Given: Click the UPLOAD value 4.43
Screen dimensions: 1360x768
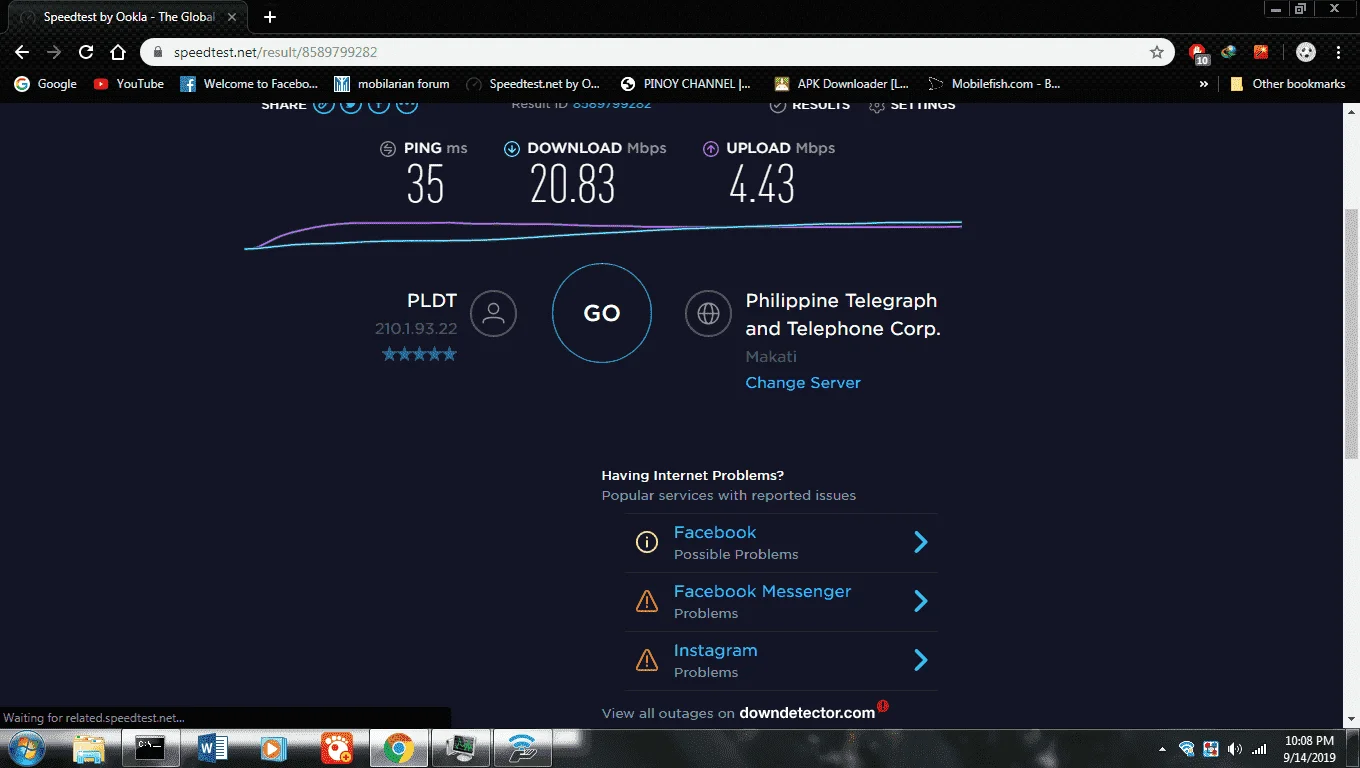Looking at the screenshot, I should pyautogui.click(x=762, y=185).
